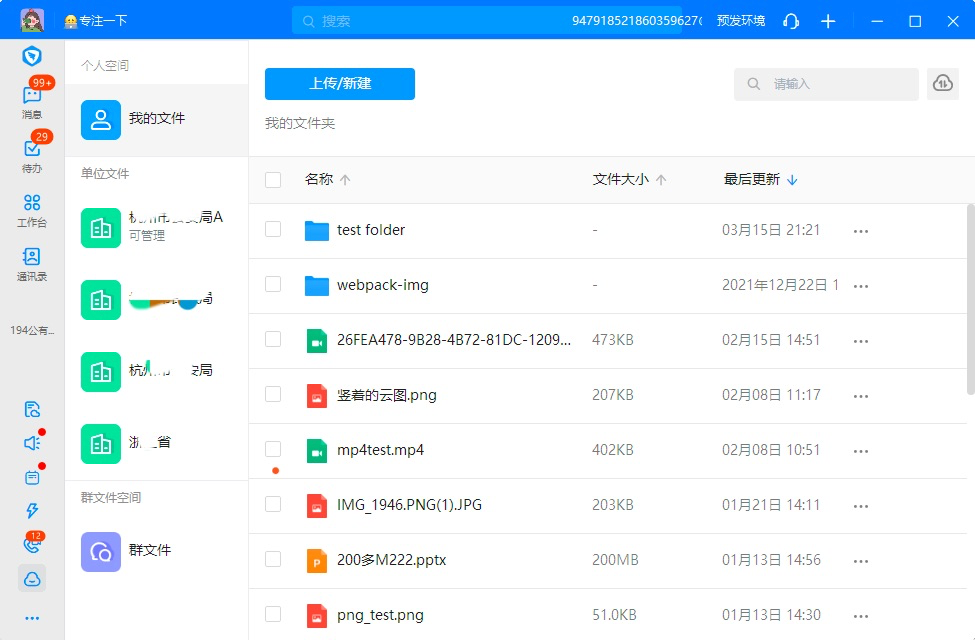Open the 通讯录 contacts icon
This screenshot has height=640, width=975.
point(32,262)
